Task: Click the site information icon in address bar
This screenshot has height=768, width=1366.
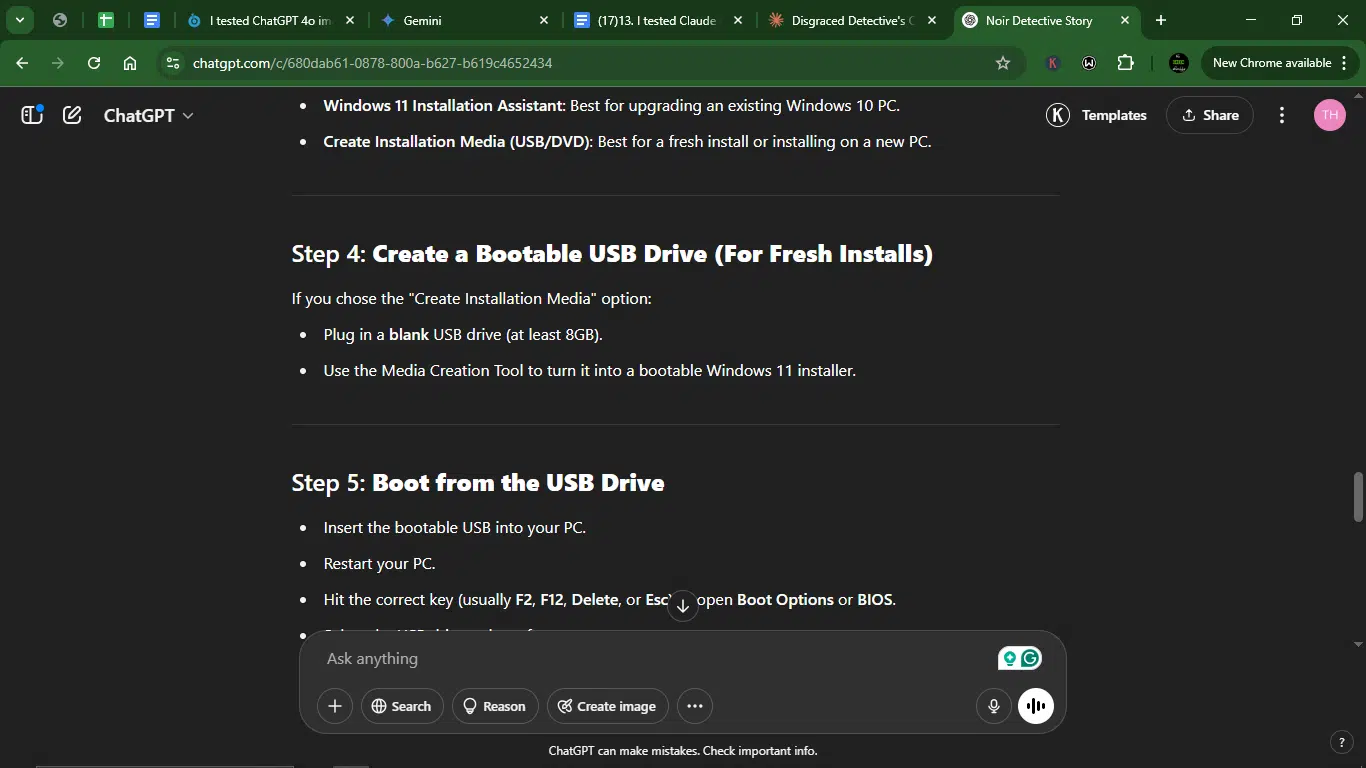Action: click(x=173, y=63)
